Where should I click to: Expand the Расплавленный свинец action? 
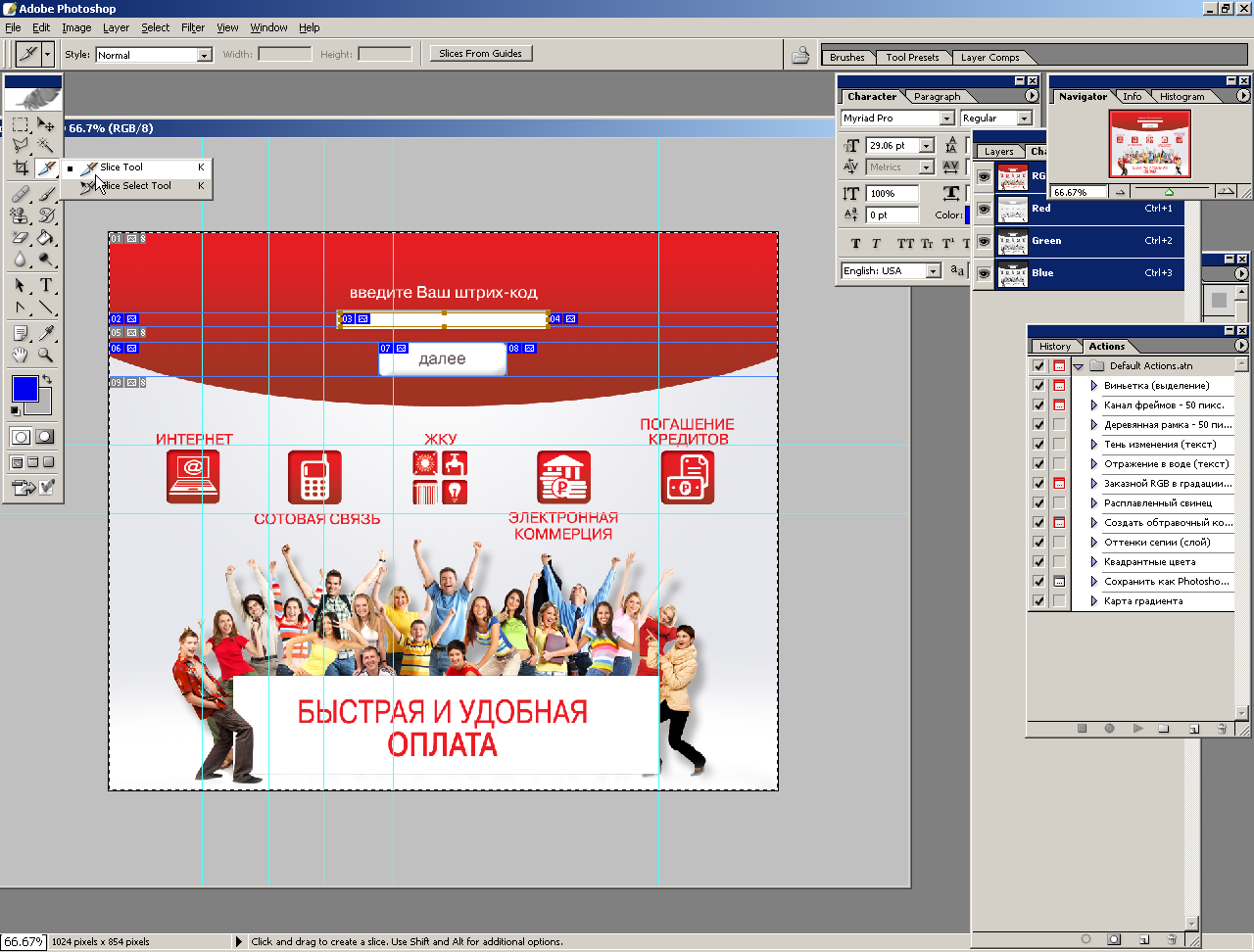[1094, 503]
